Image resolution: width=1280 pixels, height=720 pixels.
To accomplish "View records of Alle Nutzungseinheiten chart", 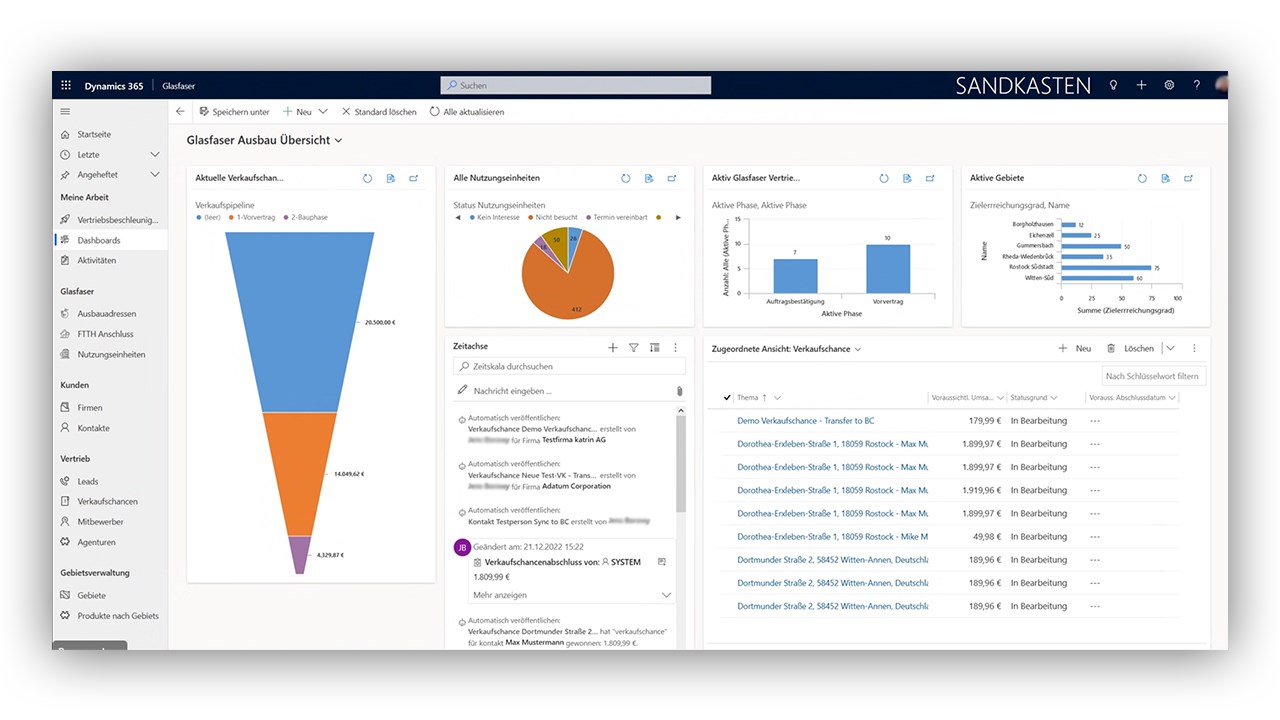I will (649, 178).
